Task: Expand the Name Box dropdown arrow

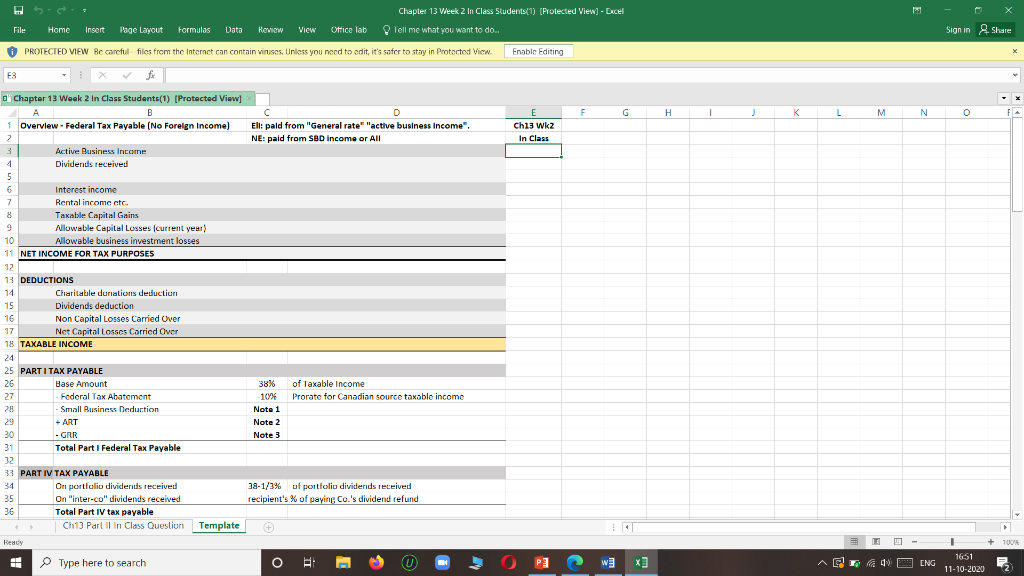Action: point(64,76)
